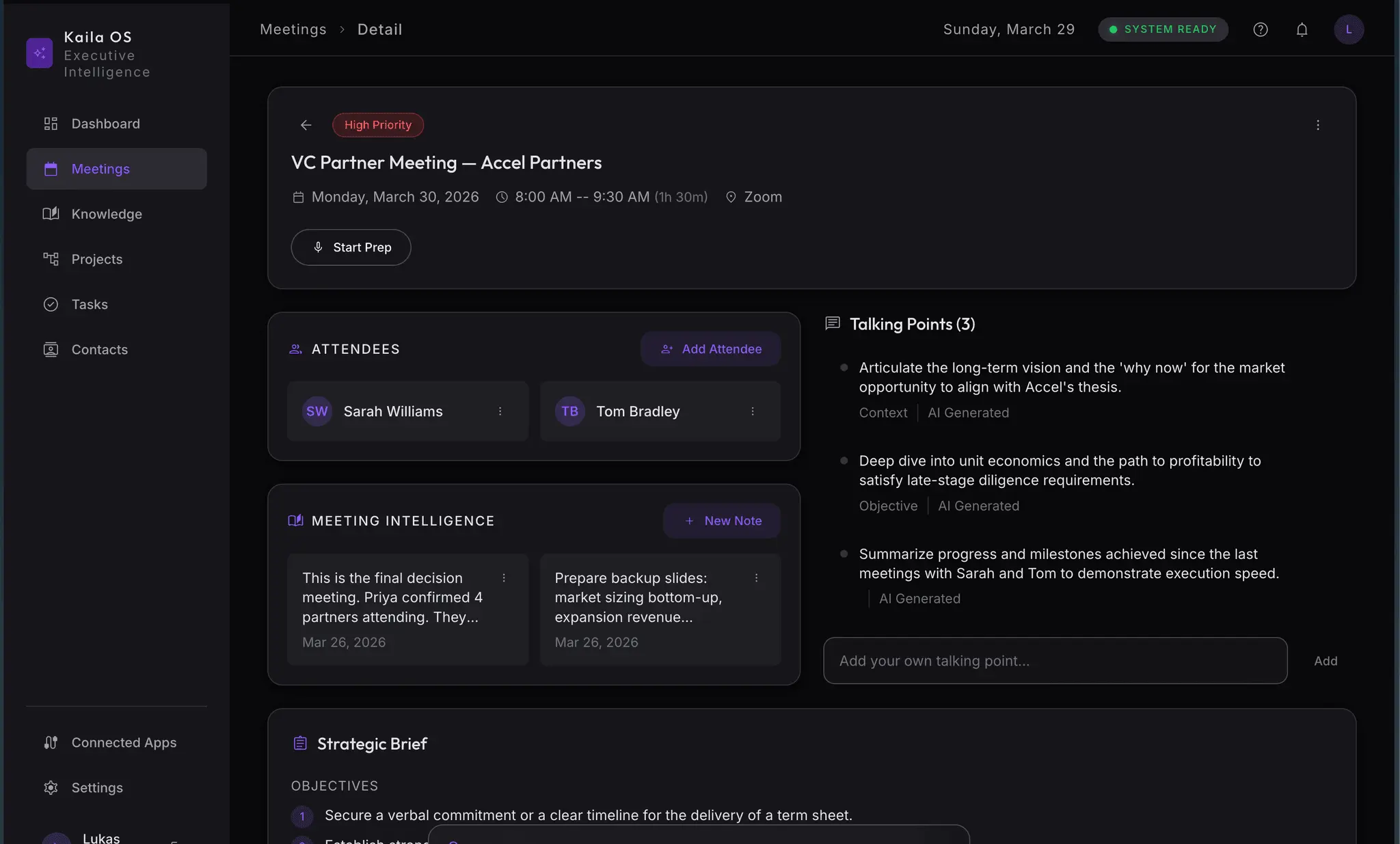Click the Strategic Brief clipboard icon
Screen dimensions: 1400x844
pyautogui.click(x=299, y=744)
